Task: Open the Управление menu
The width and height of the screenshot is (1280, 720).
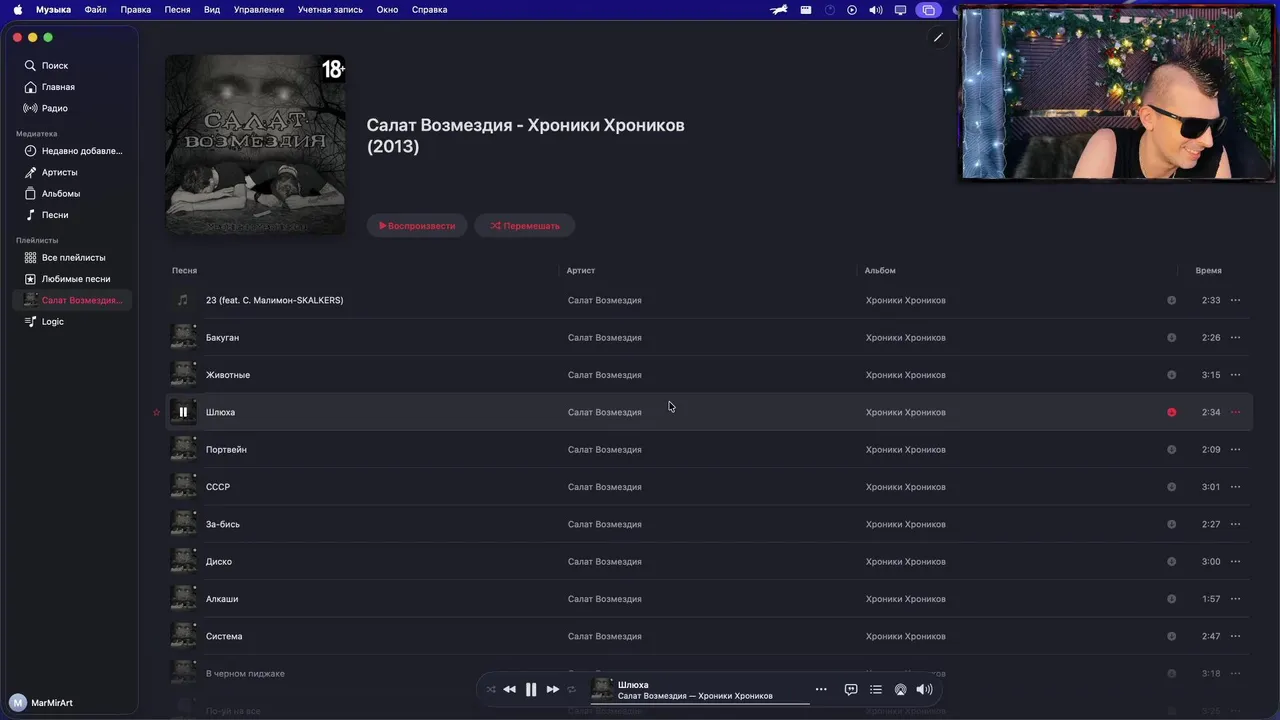Action: pos(259,10)
